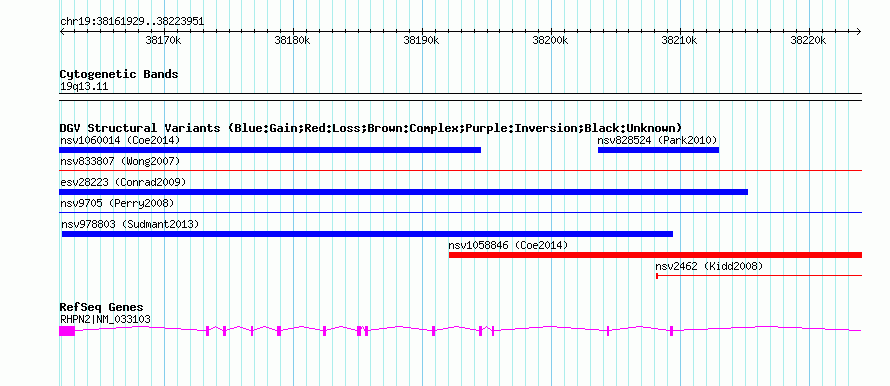Open the RHPN2|NM_033103 gene label
890x386 pixels.
[105, 320]
